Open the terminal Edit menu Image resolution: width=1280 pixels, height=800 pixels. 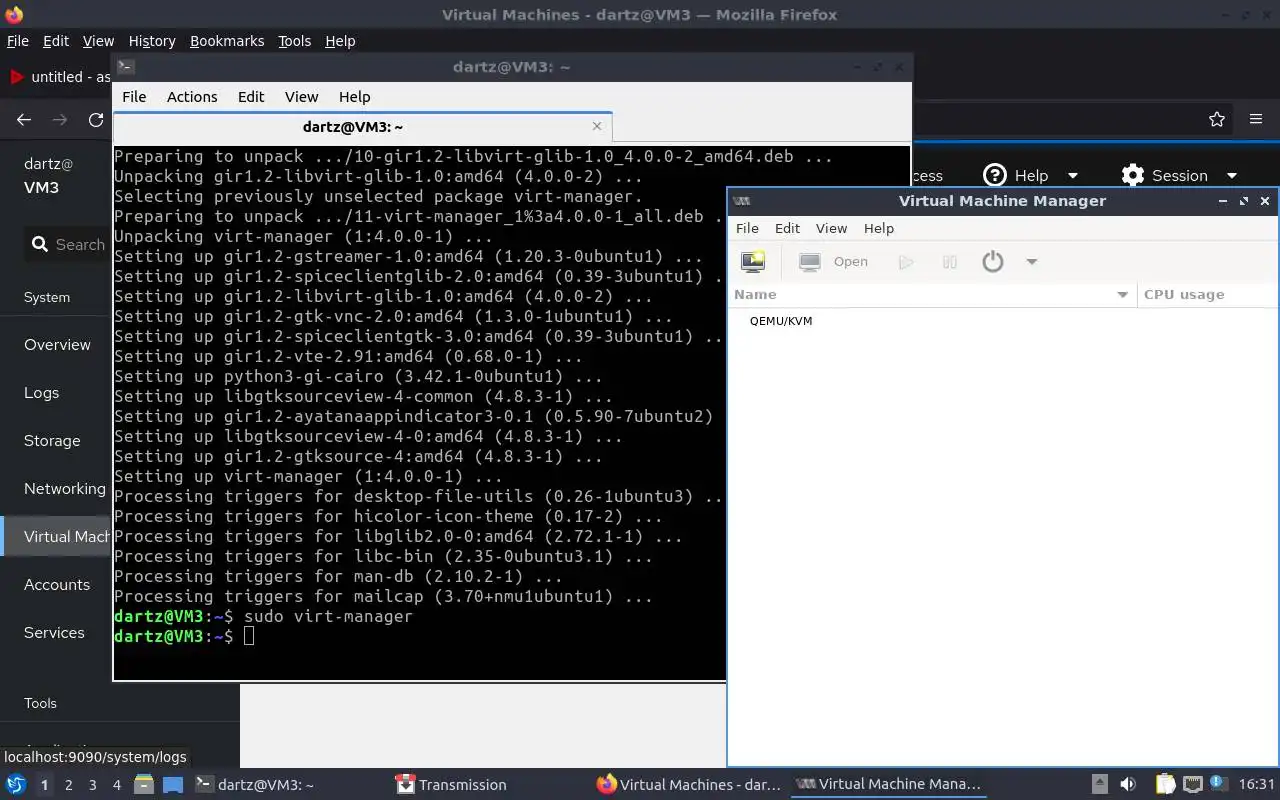pos(251,97)
